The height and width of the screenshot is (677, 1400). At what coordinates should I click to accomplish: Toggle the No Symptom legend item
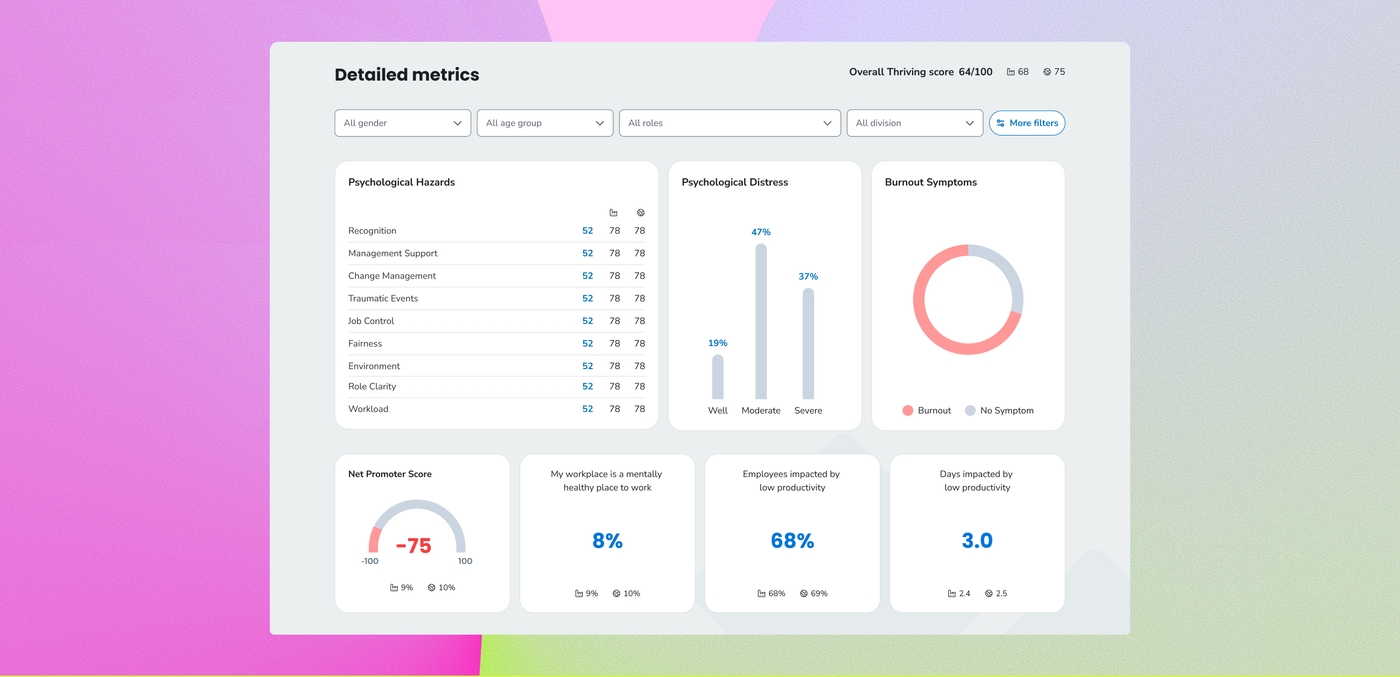(x=999, y=411)
